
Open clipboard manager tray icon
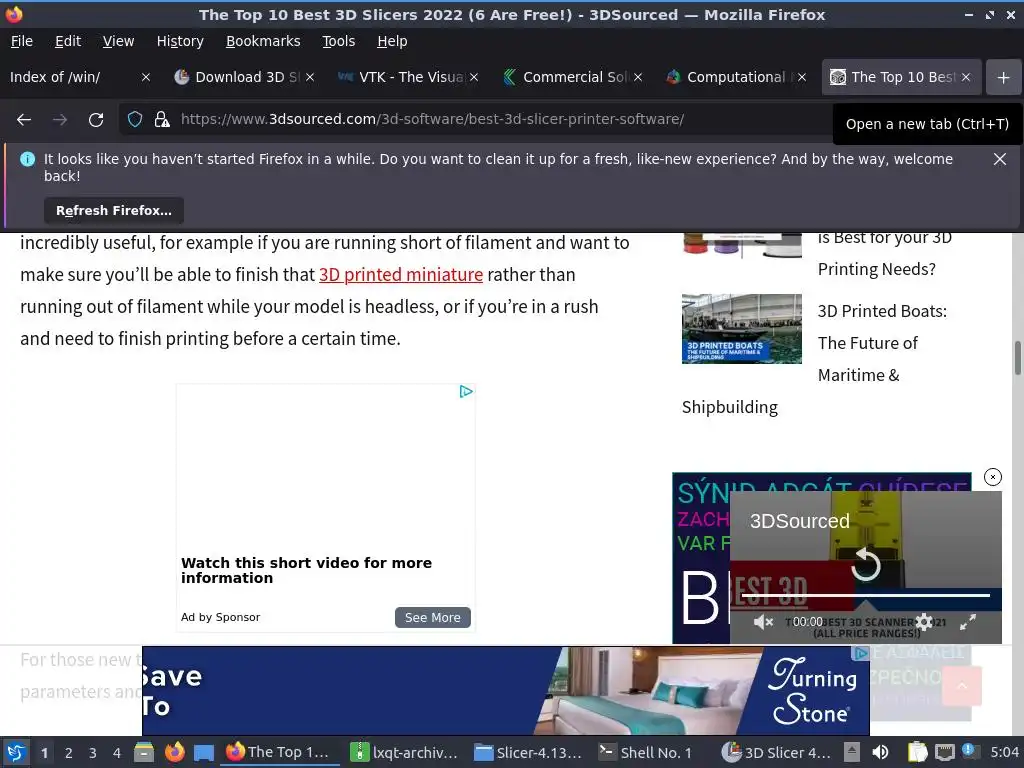pyautogui.click(x=918, y=752)
